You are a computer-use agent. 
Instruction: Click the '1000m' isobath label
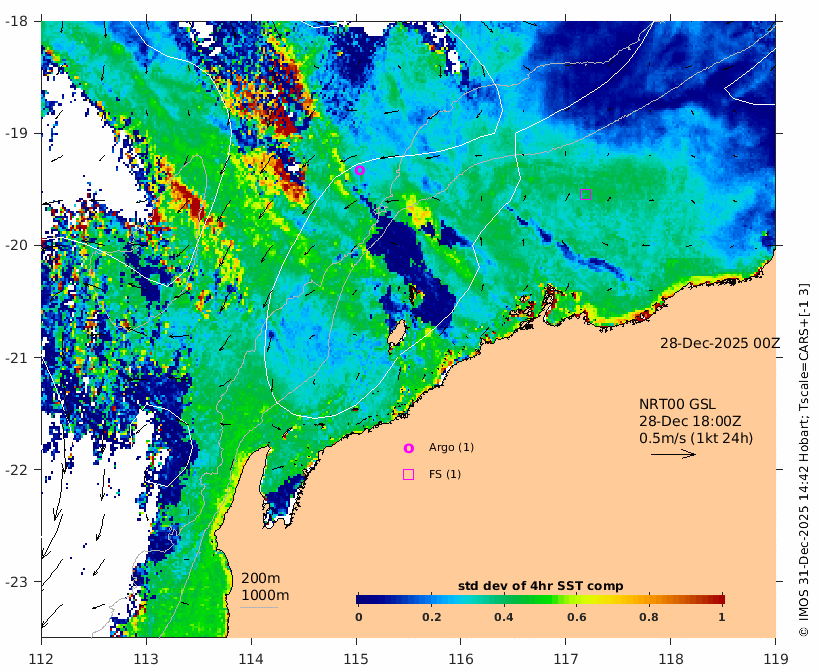click(265, 595)
